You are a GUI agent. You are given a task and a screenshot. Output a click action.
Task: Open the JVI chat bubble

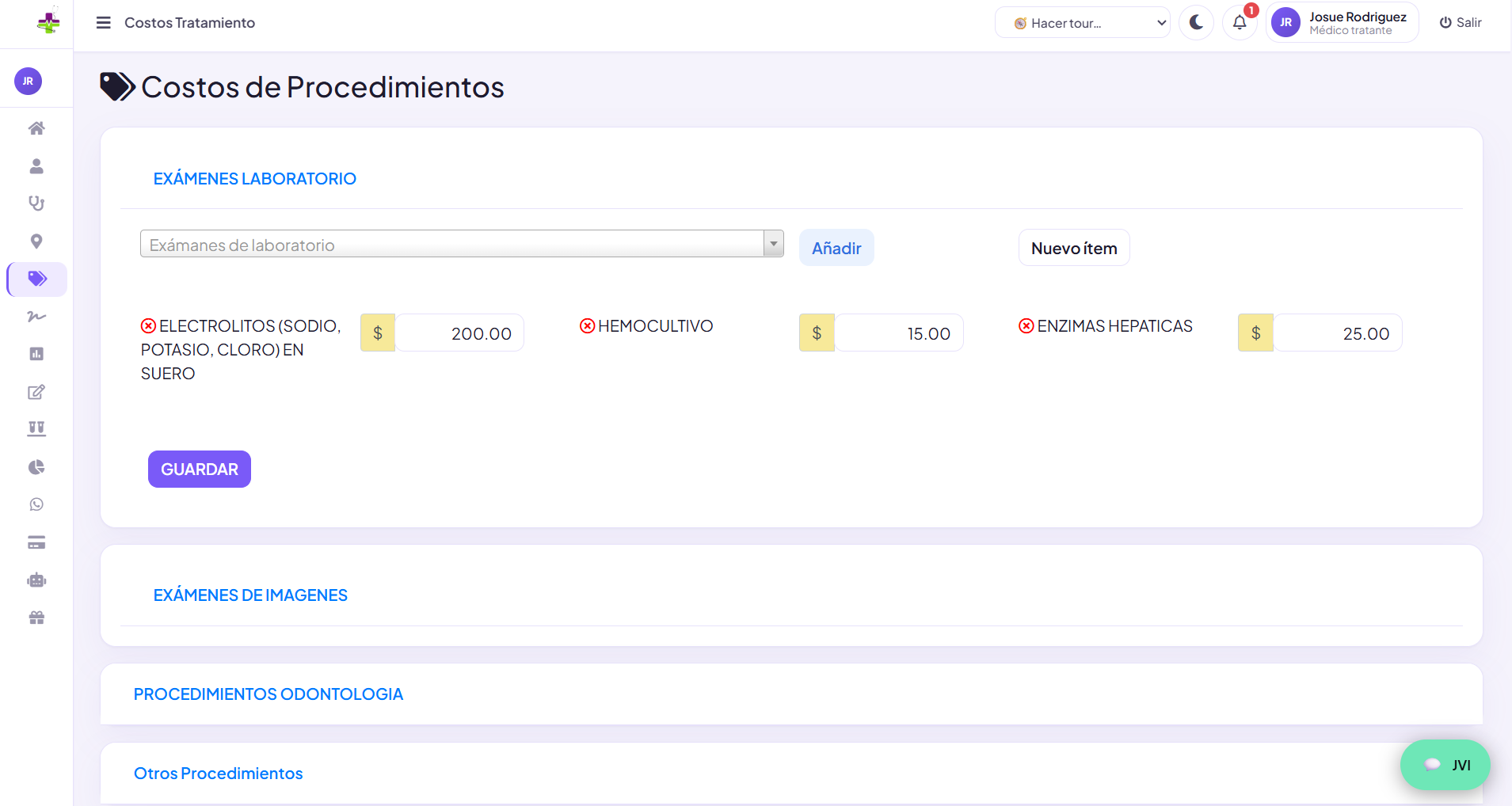(1445, 765)
